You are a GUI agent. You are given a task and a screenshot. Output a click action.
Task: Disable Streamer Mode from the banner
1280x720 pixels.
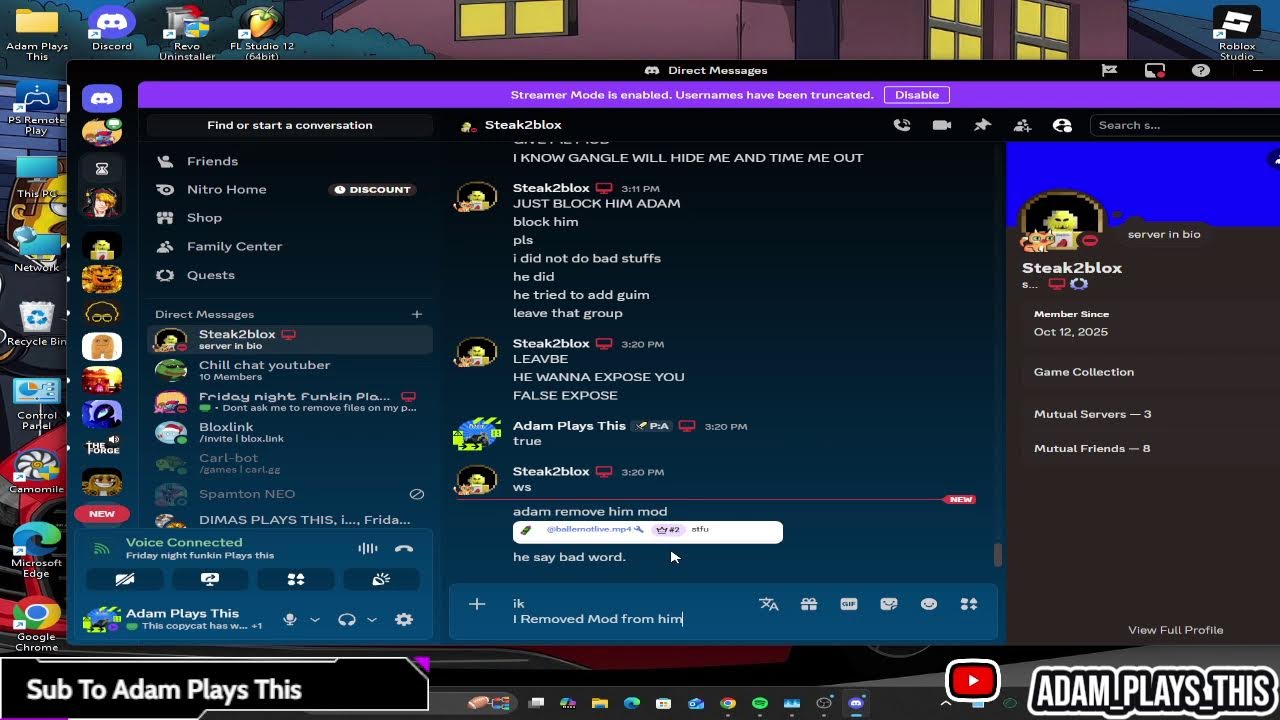pos(916,95)
